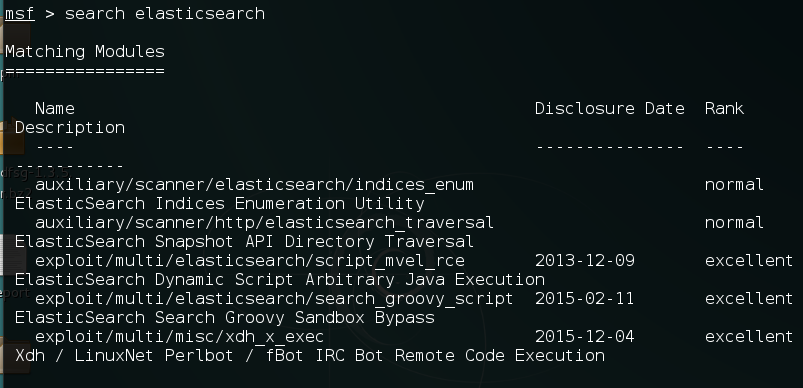Click 'ElasticSearch Dynamic Script Arbitrary Java Execution' text
Viewport: 803px width, 388px height.
tap(280, 279)
